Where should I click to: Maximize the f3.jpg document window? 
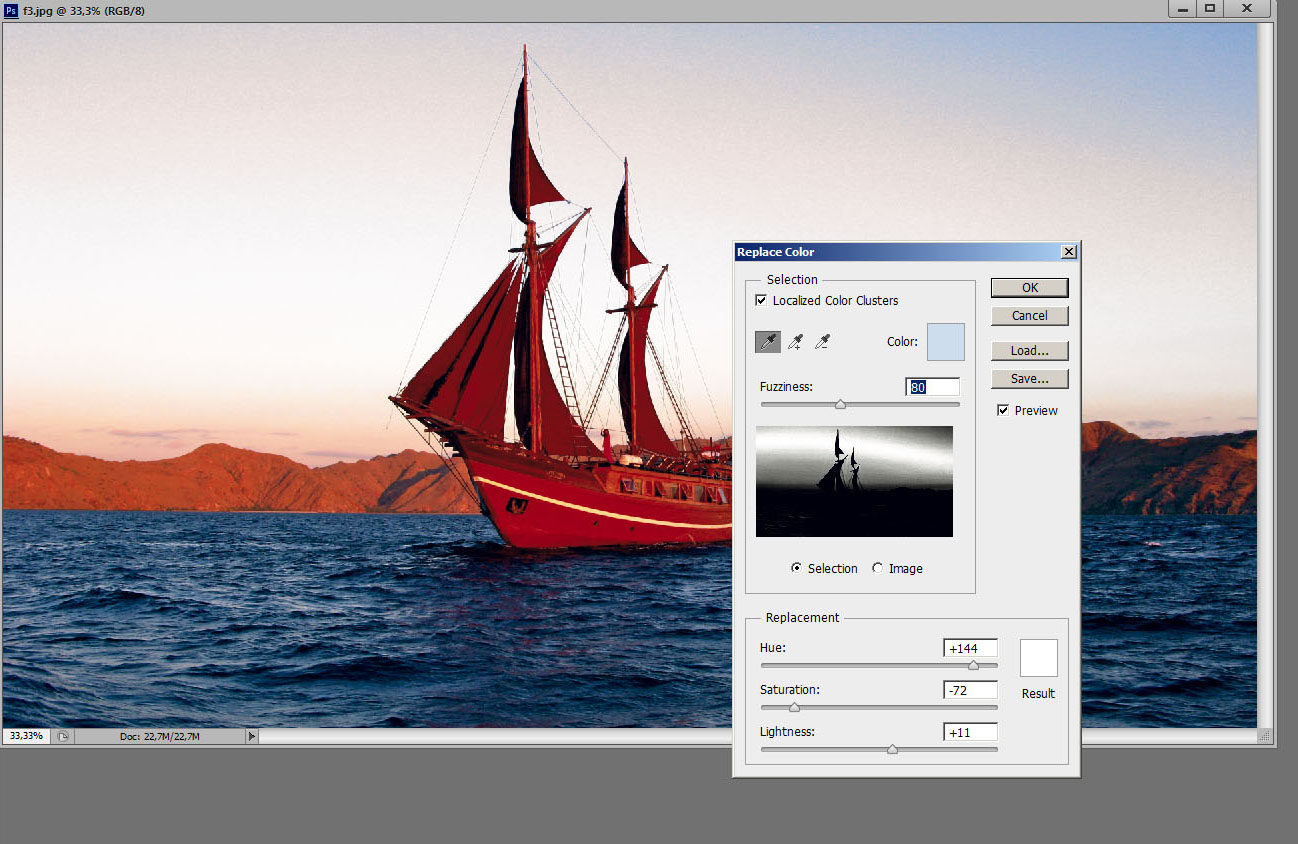tap(1210, 8)
